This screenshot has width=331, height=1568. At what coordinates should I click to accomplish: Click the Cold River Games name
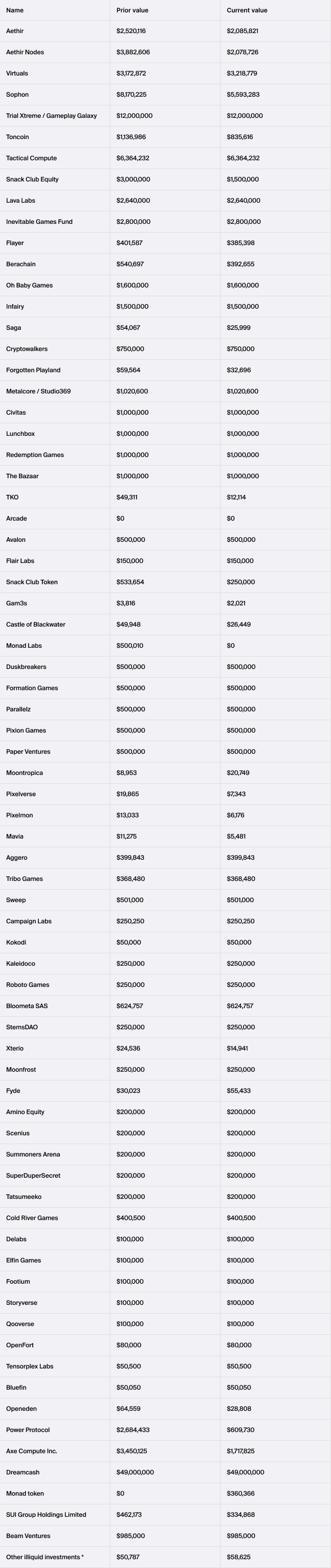[x=32, y=1218]
